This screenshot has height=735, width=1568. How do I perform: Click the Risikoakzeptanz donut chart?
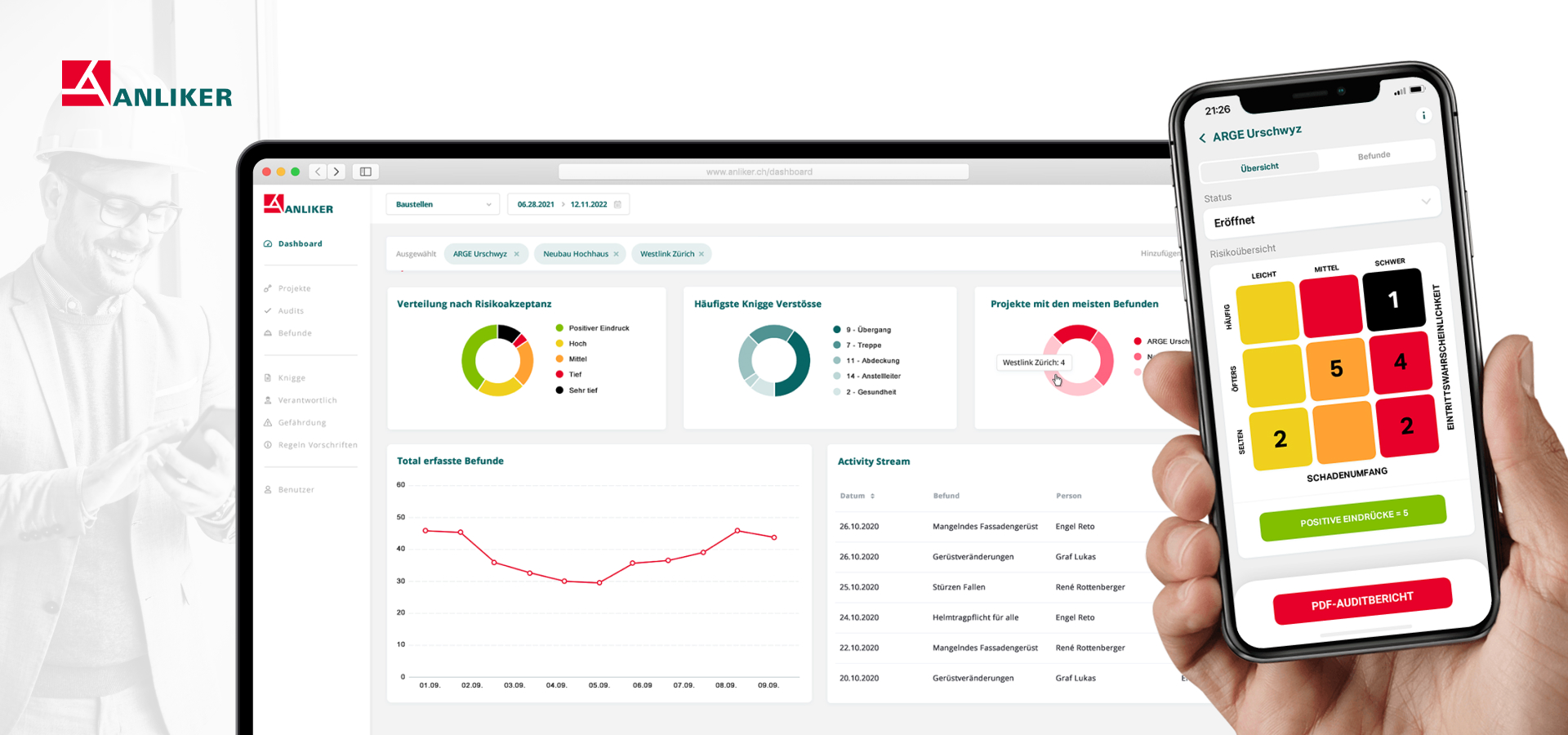click(497, 360)
